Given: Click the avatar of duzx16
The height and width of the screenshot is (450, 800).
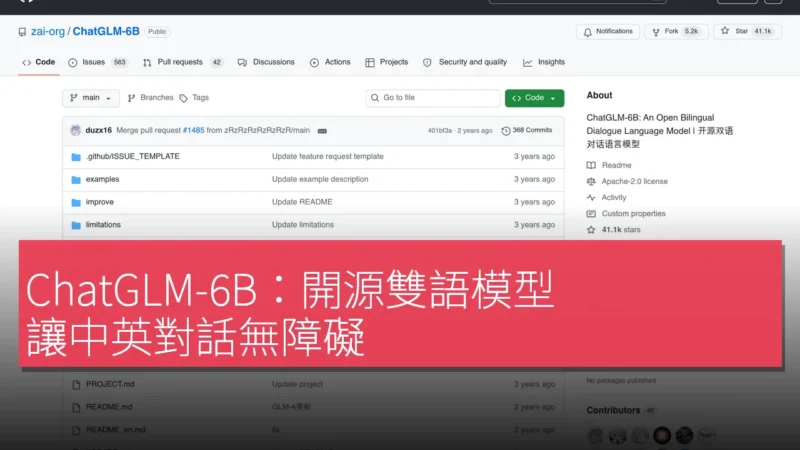Looking at the screenshot, I should 76,131.
